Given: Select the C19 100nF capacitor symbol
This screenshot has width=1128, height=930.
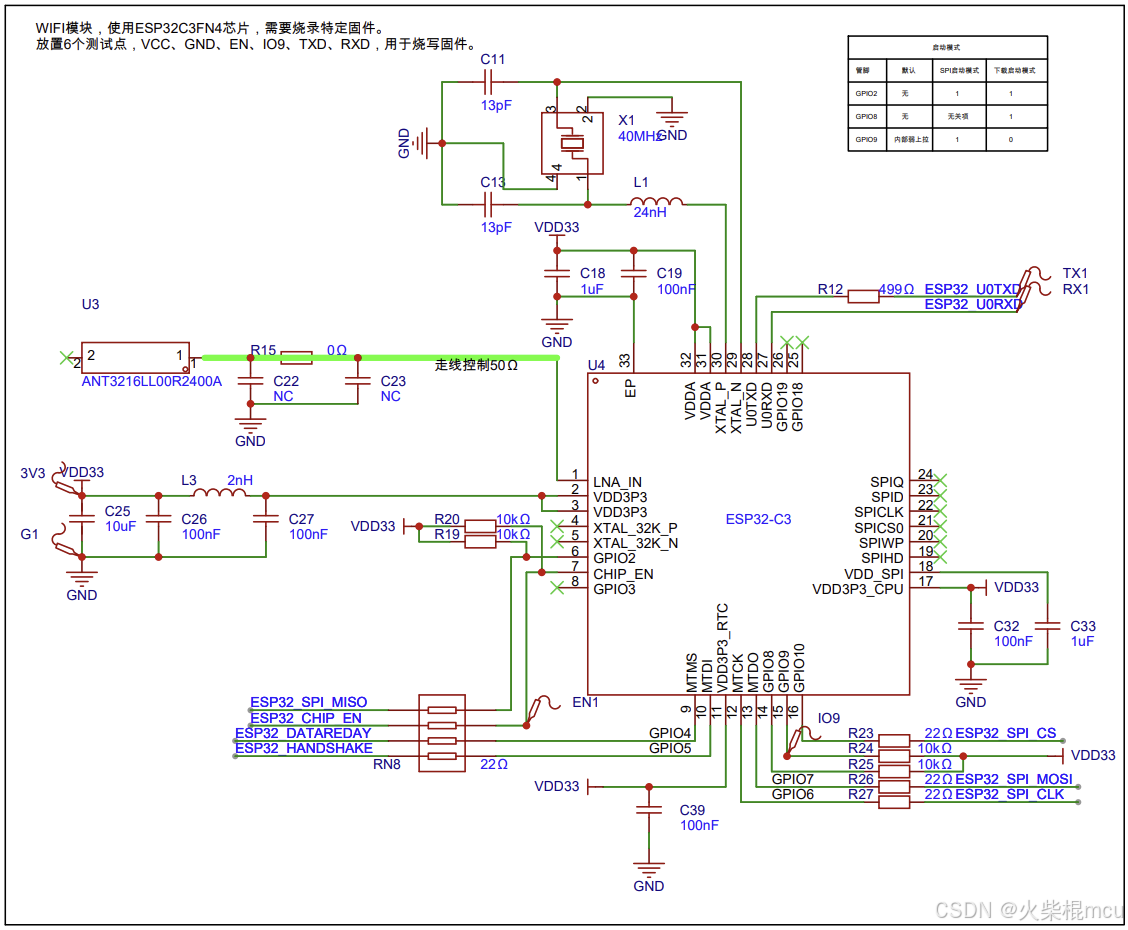Looking at the screenshot, I should pyautogui.click(x=633, y=273).
